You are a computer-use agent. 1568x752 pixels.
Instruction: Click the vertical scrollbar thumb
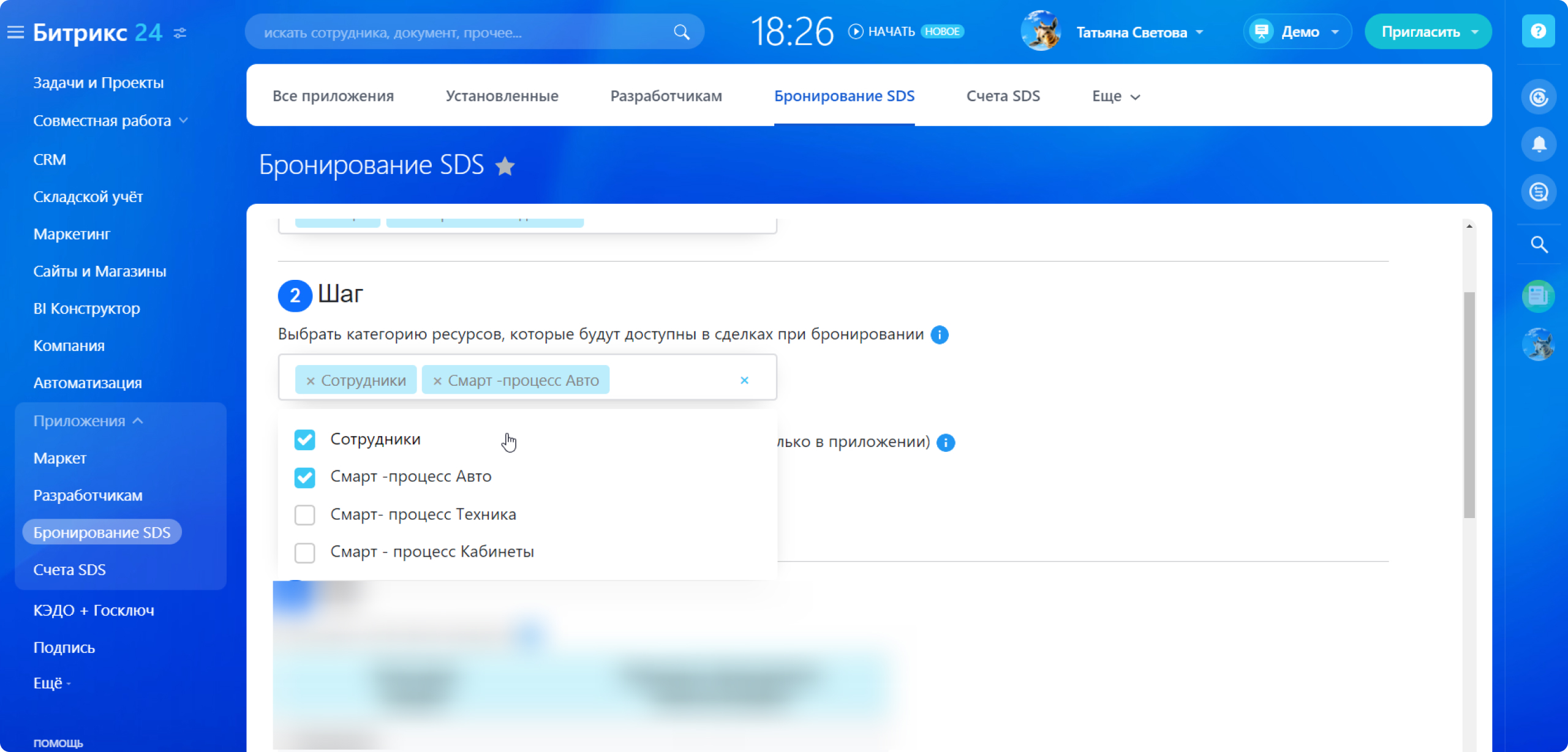click(1469, 404)
